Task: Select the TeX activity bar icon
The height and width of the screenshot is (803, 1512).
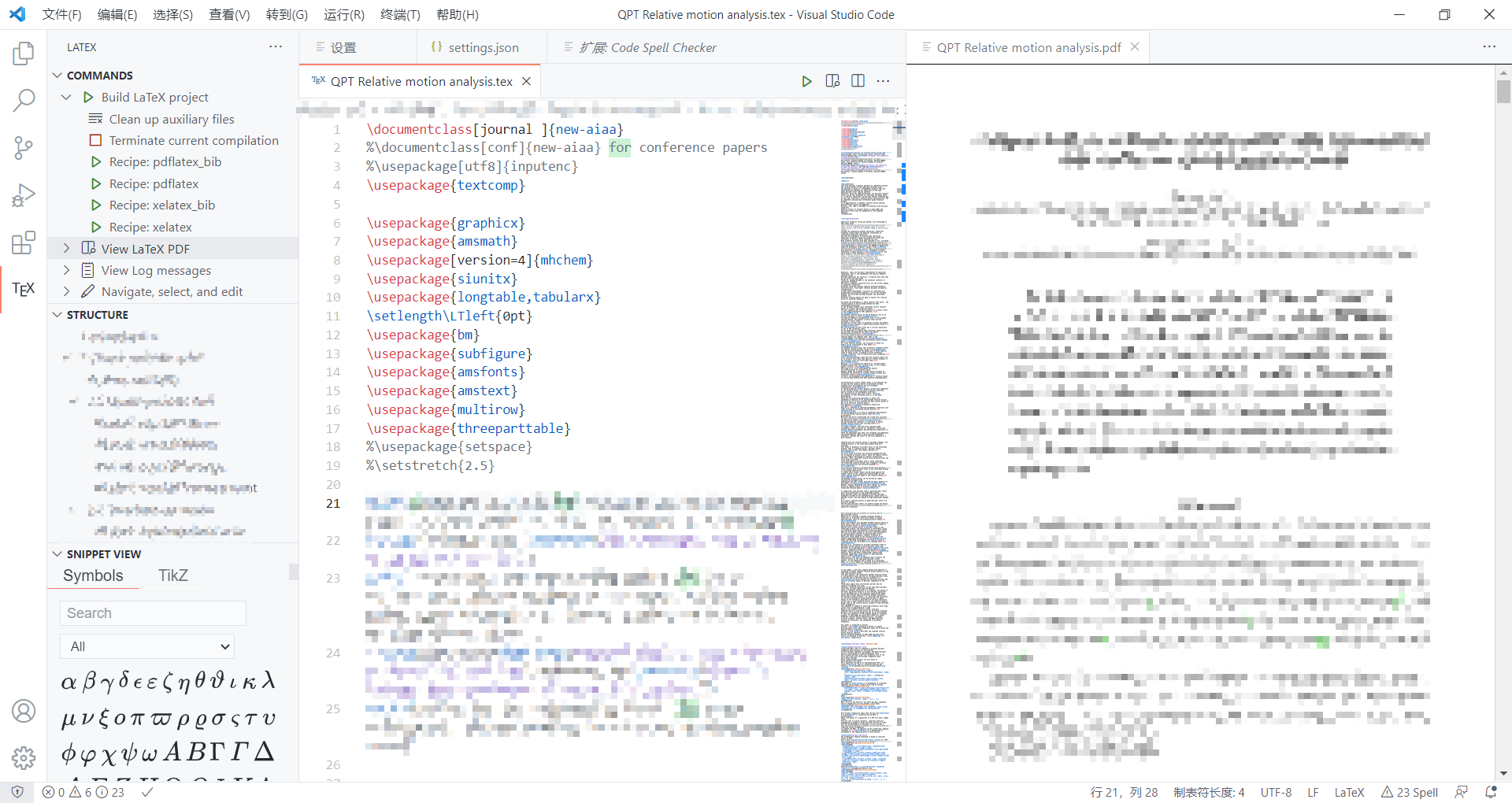Action: pyautogui.click(x=23, y=289)
